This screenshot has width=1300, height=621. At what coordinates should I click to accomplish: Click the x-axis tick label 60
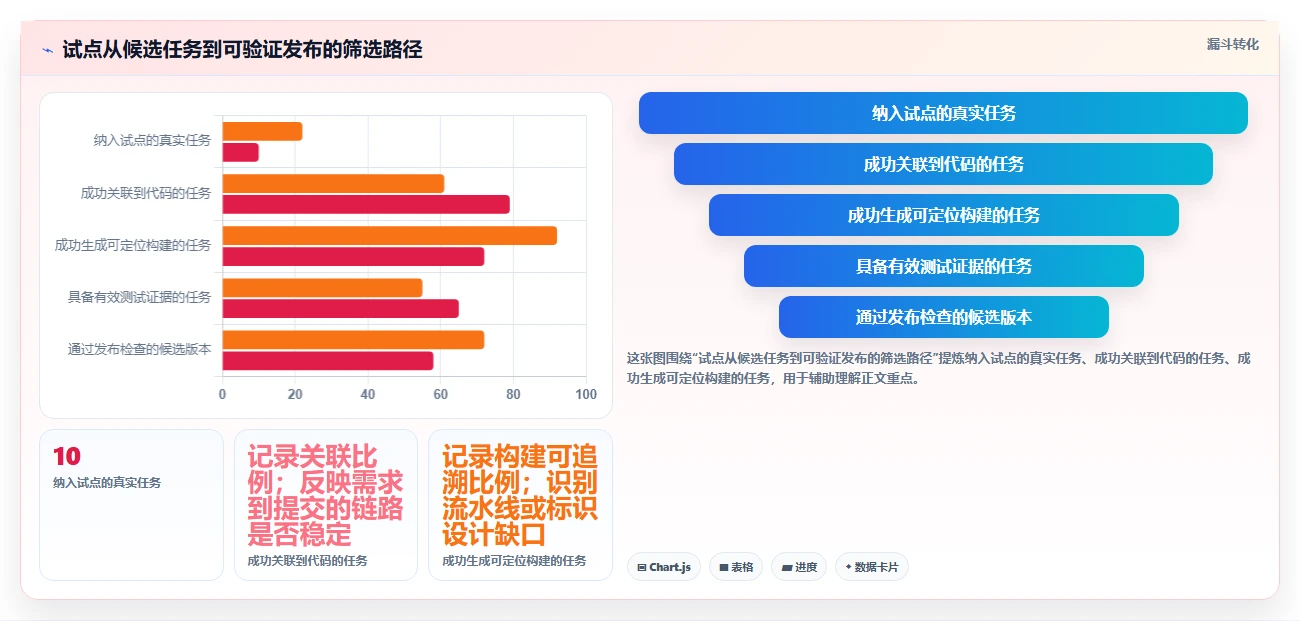click(441, 394)
